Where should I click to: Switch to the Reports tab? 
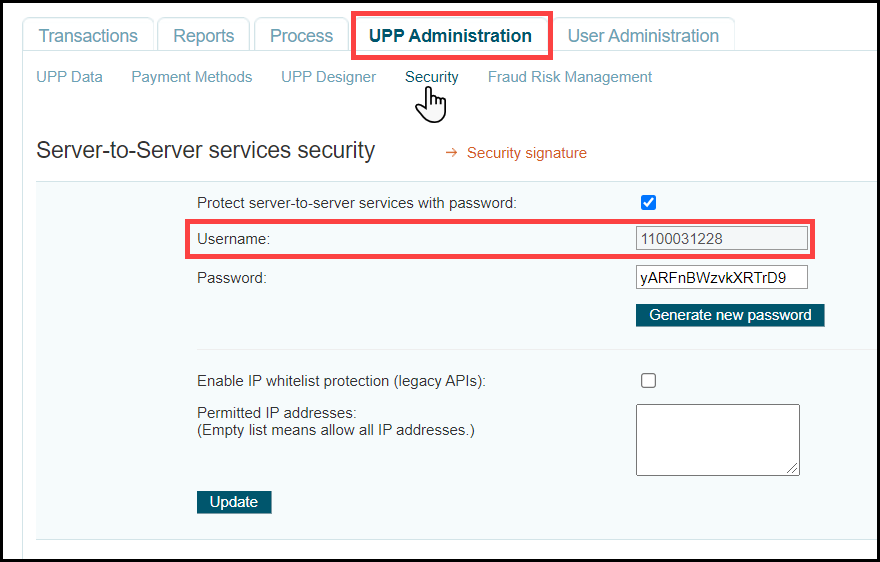coord(203,36)
